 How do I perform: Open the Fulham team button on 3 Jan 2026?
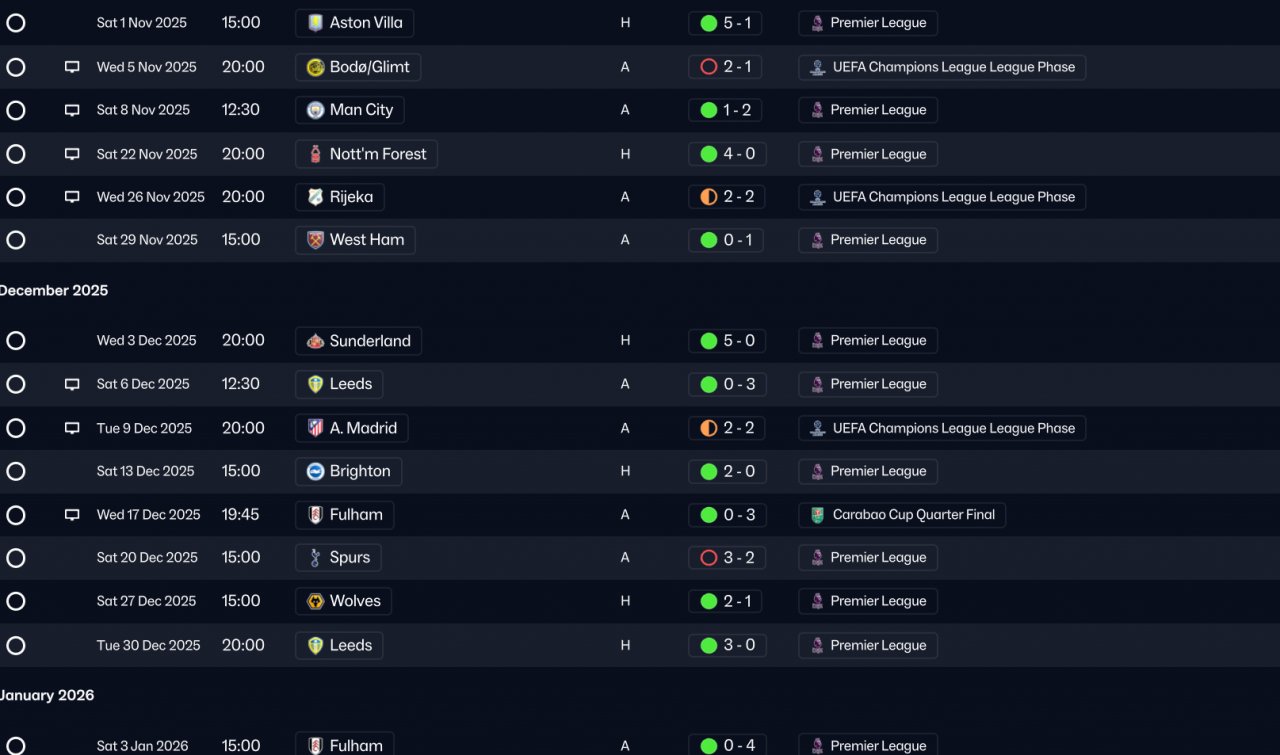(345, 745)
